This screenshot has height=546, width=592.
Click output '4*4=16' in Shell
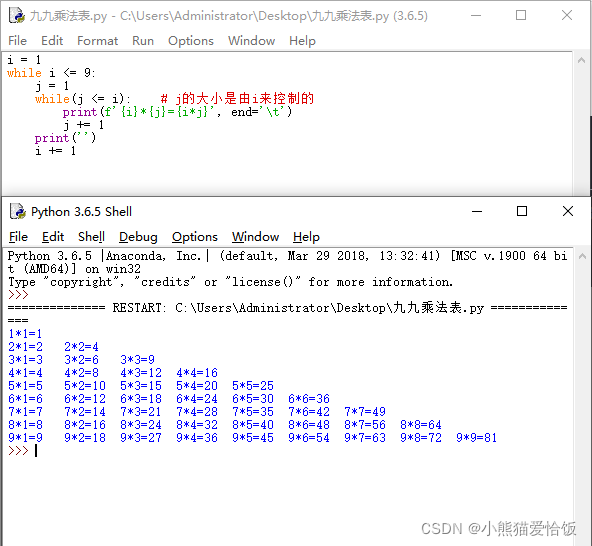click(x=197, y=373)
